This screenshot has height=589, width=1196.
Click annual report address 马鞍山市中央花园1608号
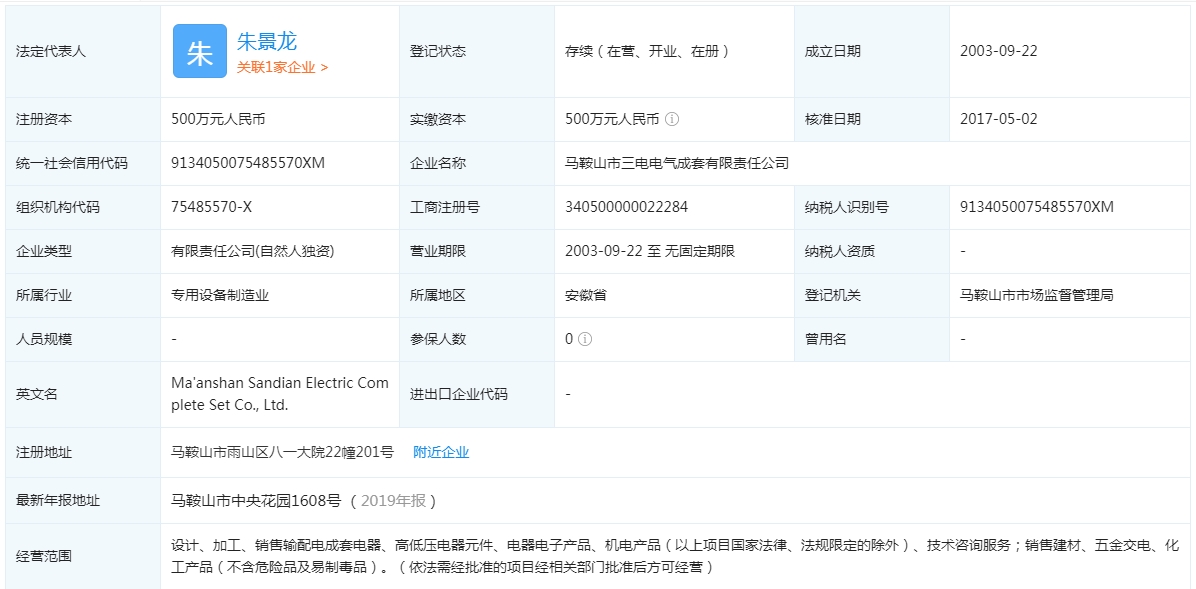256,500
